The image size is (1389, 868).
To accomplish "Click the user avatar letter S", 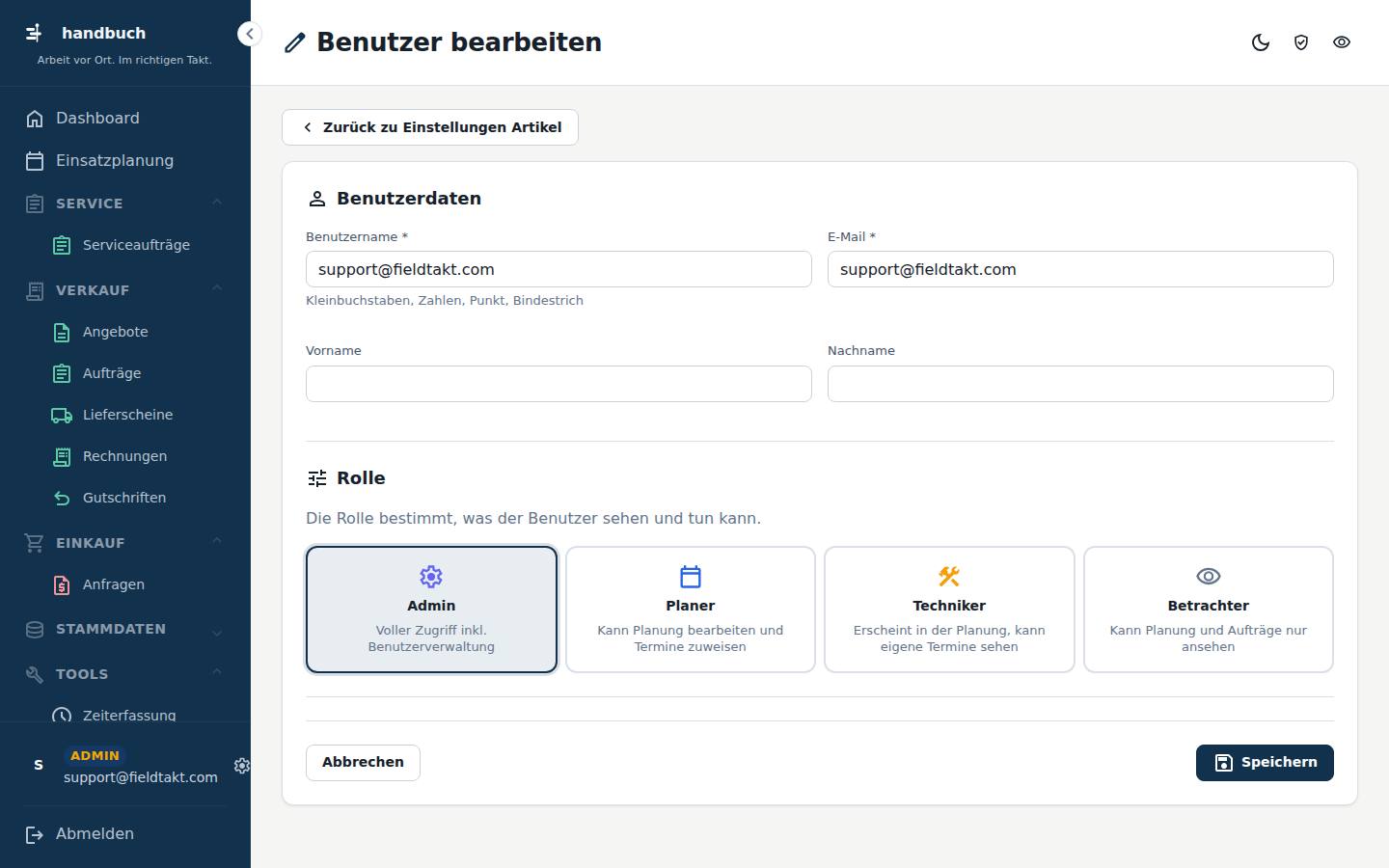I will (39, 766).
